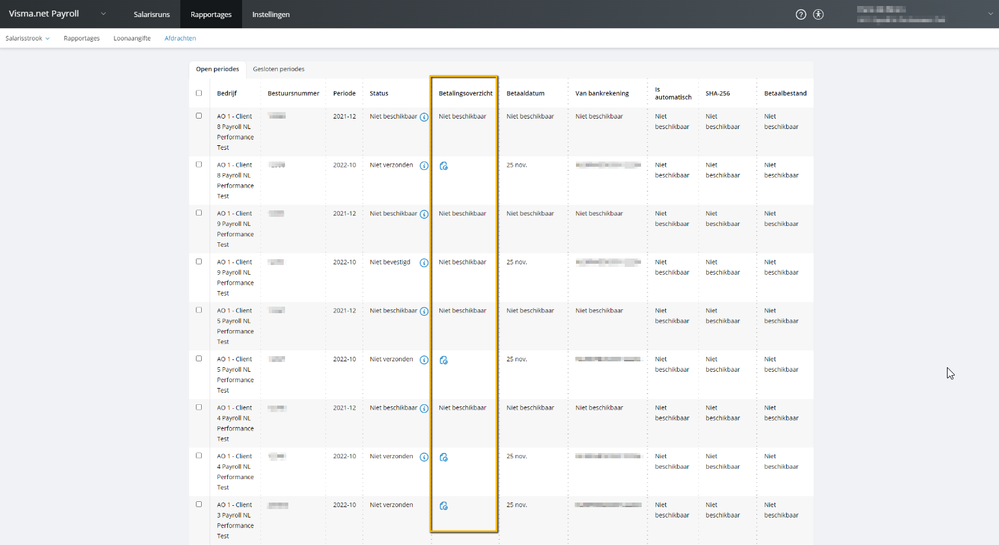
Task: Open payment overview icon for Client 4 2022-10
Action: tap(444, 457)
